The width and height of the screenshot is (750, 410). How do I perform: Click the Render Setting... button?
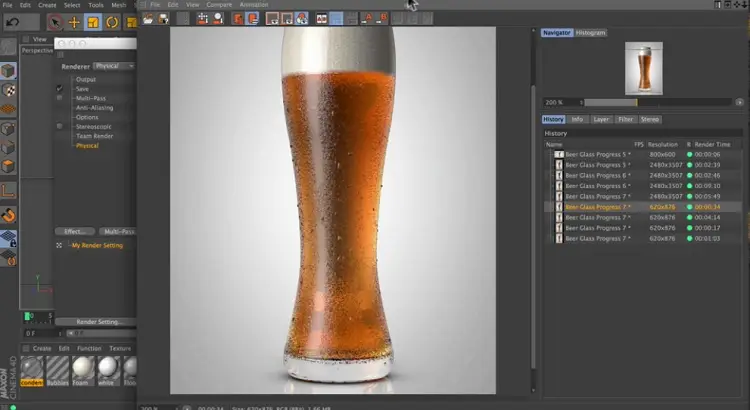pos(96,322)
